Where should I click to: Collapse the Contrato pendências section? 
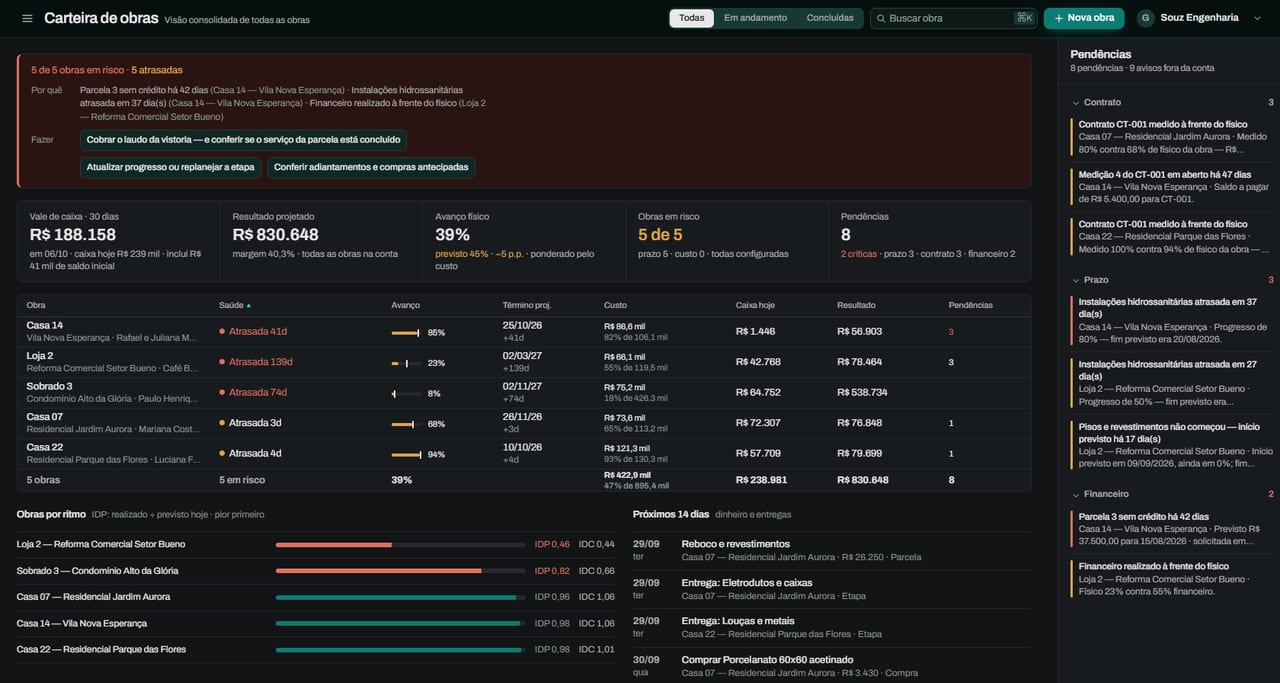pos(1075,102)
